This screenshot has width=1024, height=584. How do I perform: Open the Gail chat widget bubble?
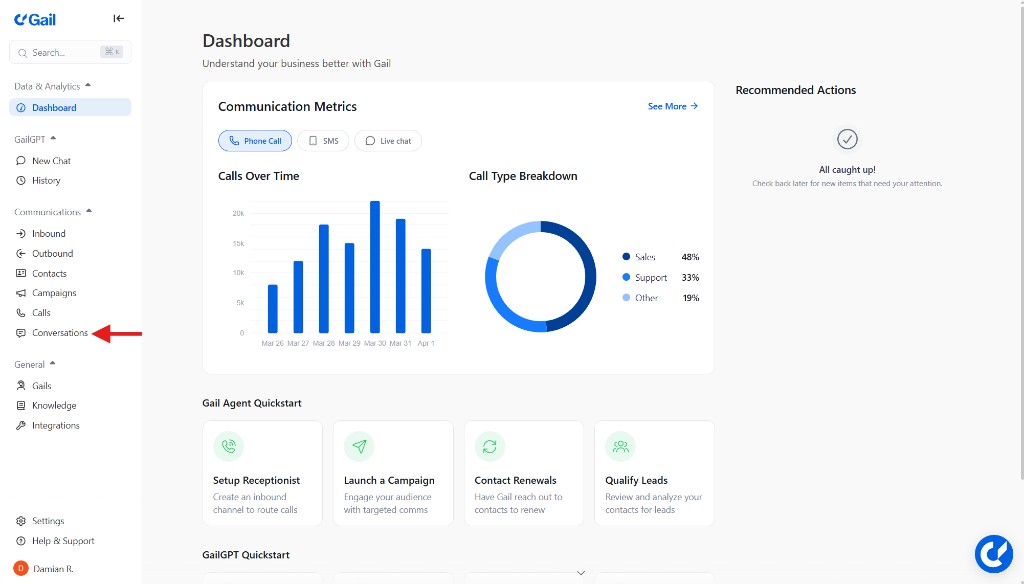(993, 553)
